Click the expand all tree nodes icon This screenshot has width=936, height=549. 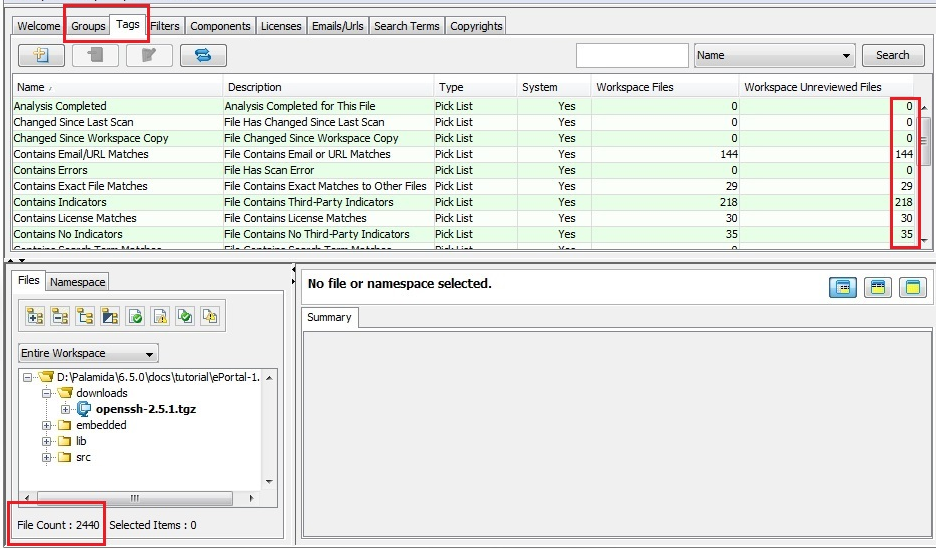(35, 316)
